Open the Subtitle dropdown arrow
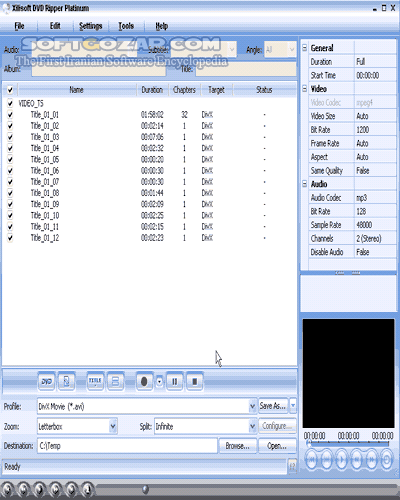400x500 pixels. coord(232,50)
